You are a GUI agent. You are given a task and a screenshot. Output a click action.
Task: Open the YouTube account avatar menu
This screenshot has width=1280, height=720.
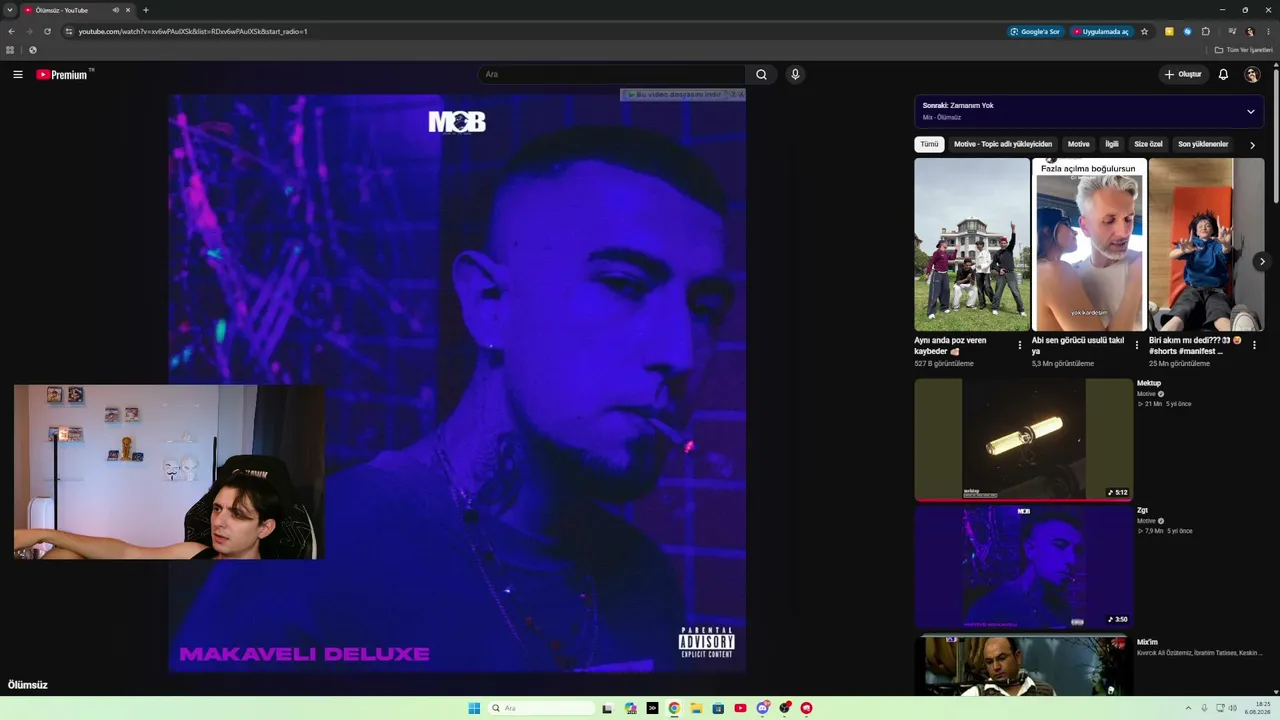[x=1252, y=74]
